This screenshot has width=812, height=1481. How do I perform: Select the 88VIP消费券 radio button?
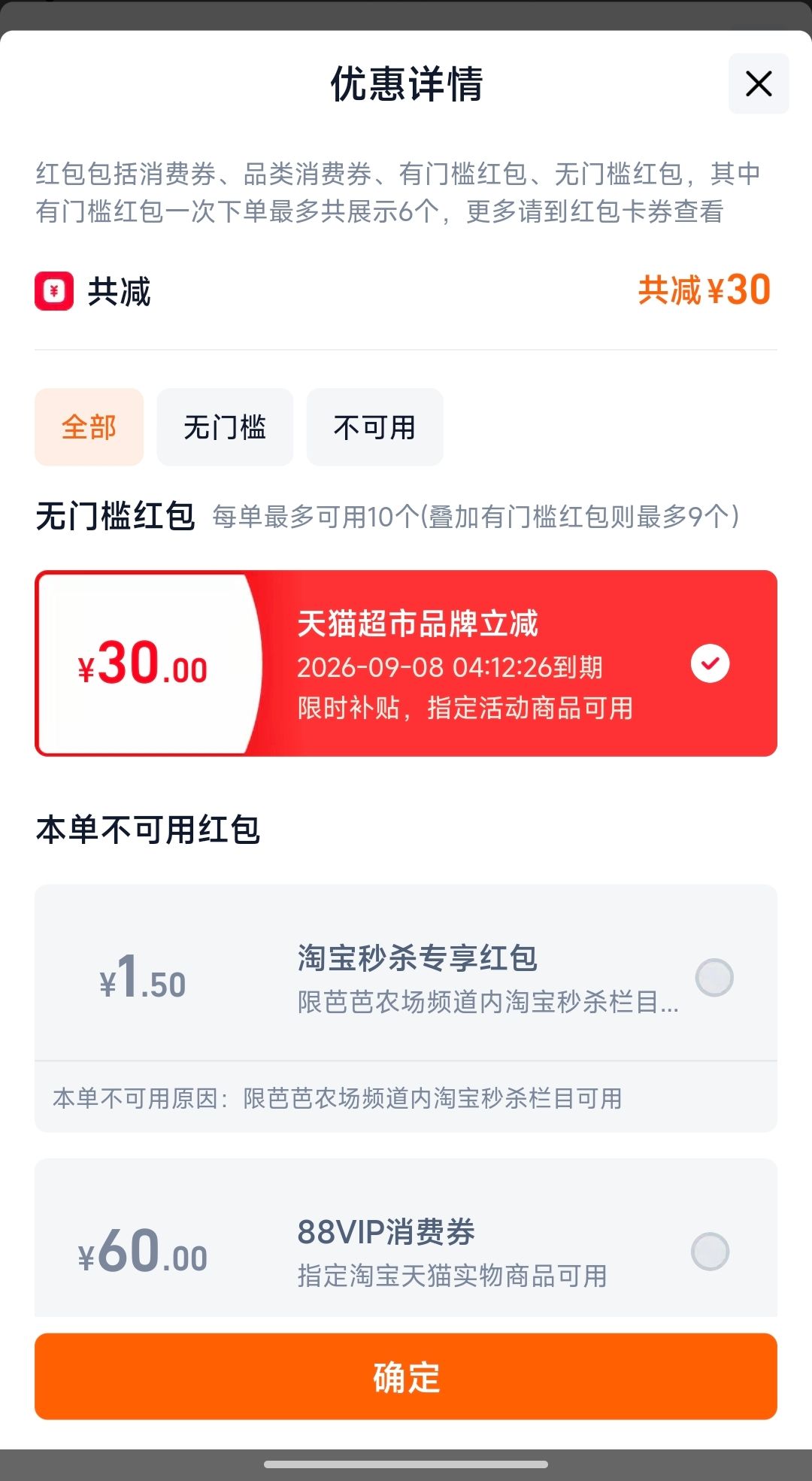[x=710, y=1252]
